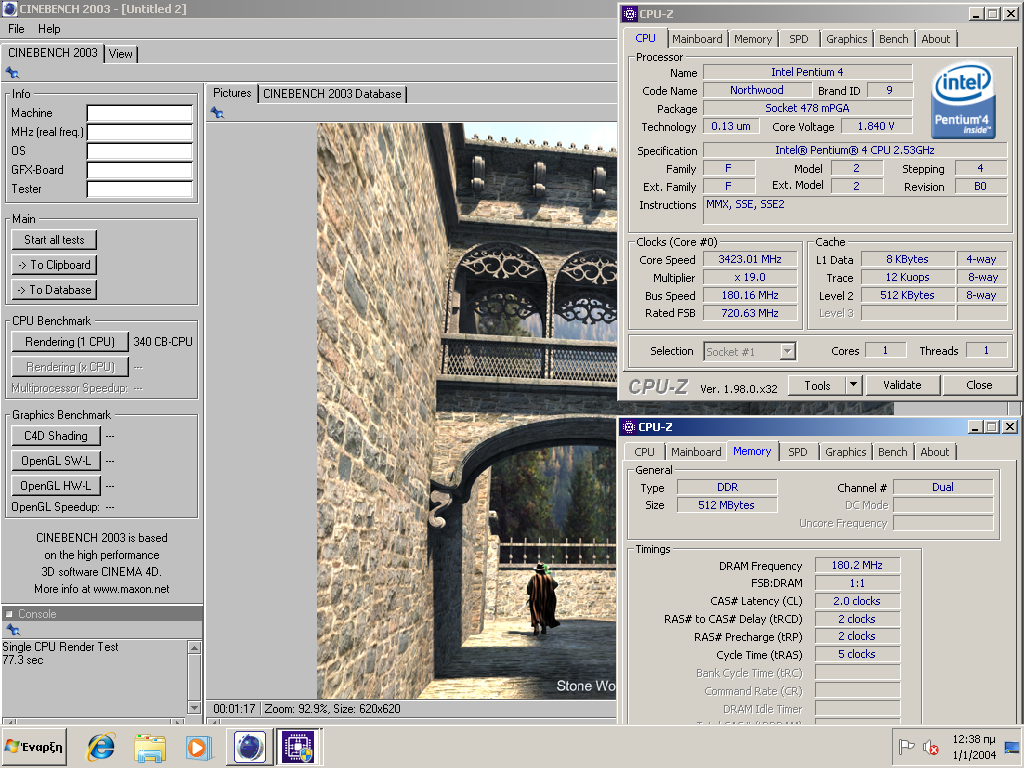Click the To Clipboard button
This screenshot has width=1024, height=768.
tap(54, 264)
